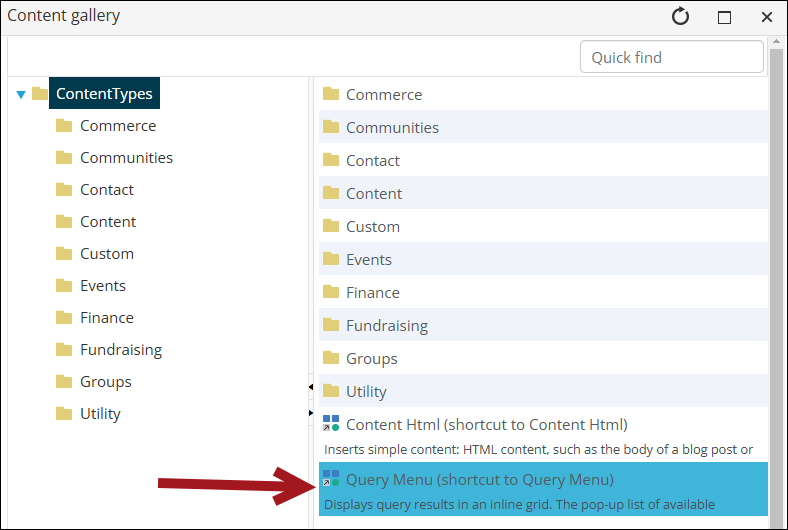Click Communities folder icon in right list

point(331,127)
